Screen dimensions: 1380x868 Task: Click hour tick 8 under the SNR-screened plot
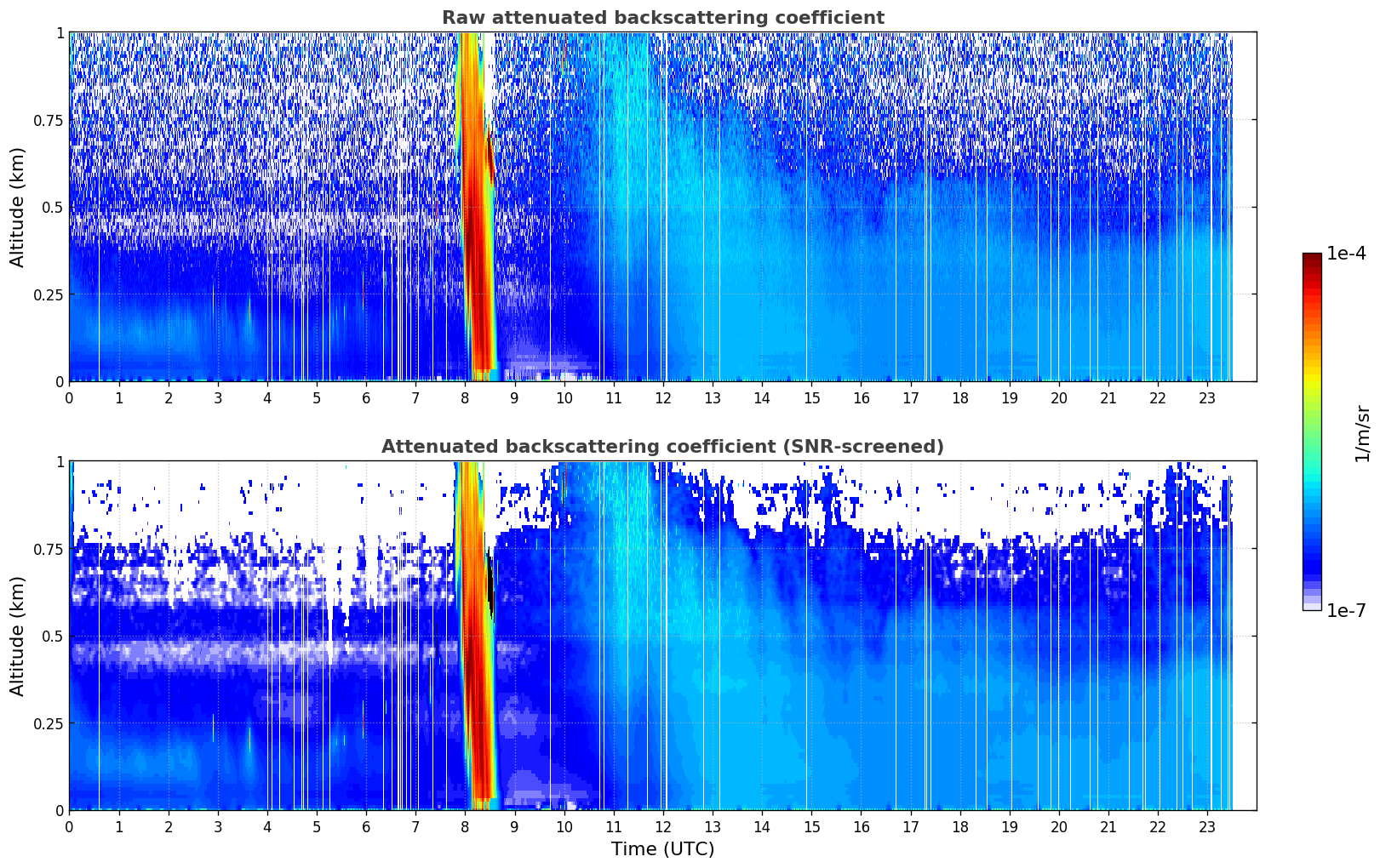tap(465, 826)
